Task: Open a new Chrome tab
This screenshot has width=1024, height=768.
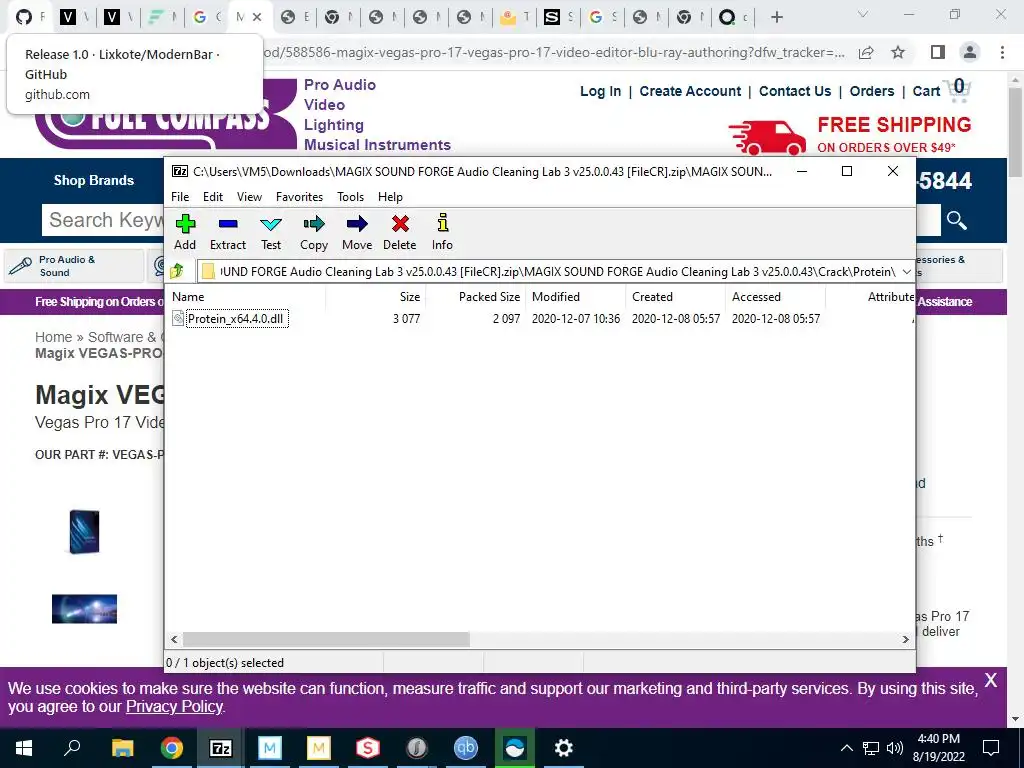Action: point(776,17)
